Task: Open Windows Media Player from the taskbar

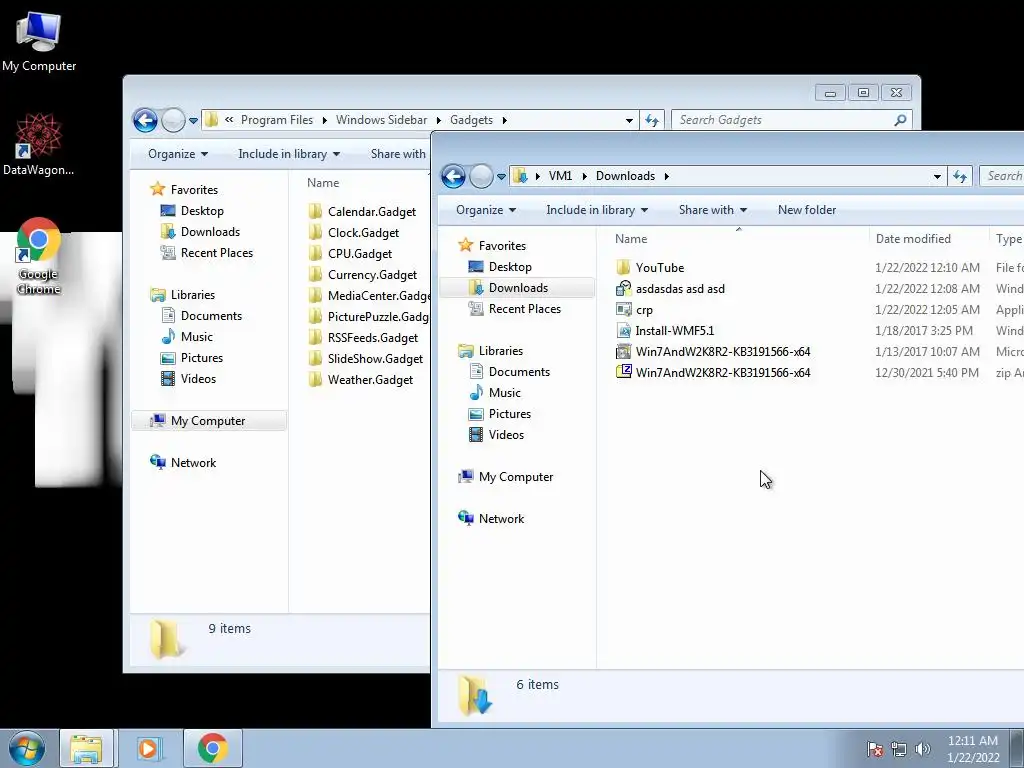Action: click(x=149, y=748)
